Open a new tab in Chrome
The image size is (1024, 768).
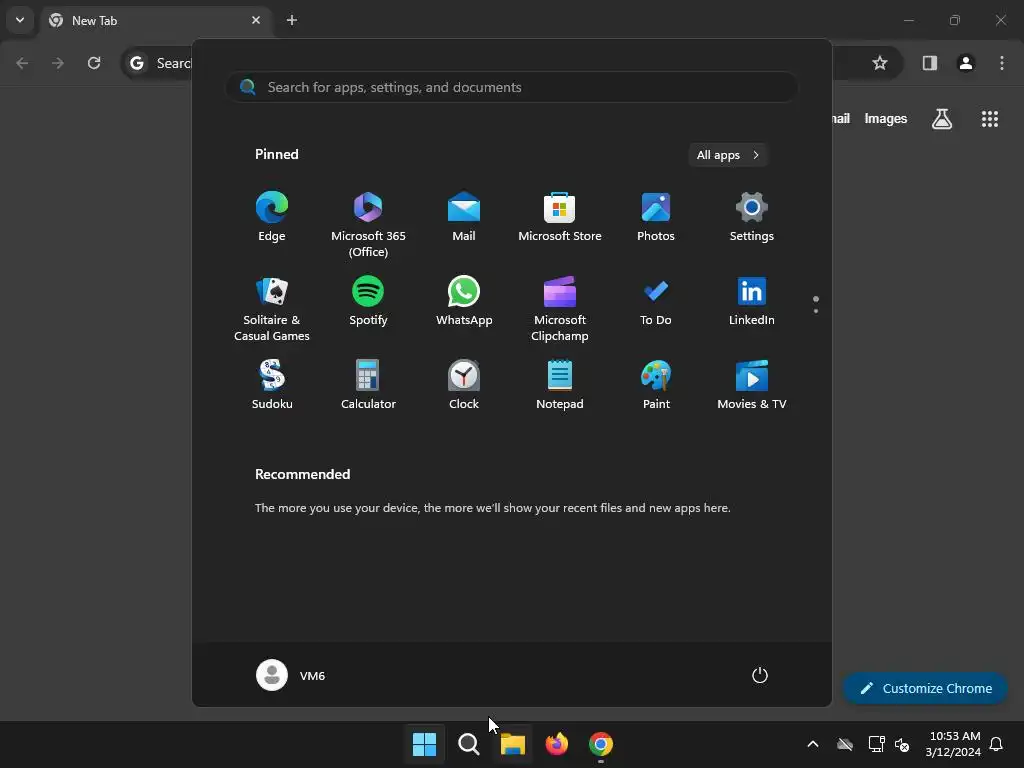(x=292, y=20)
